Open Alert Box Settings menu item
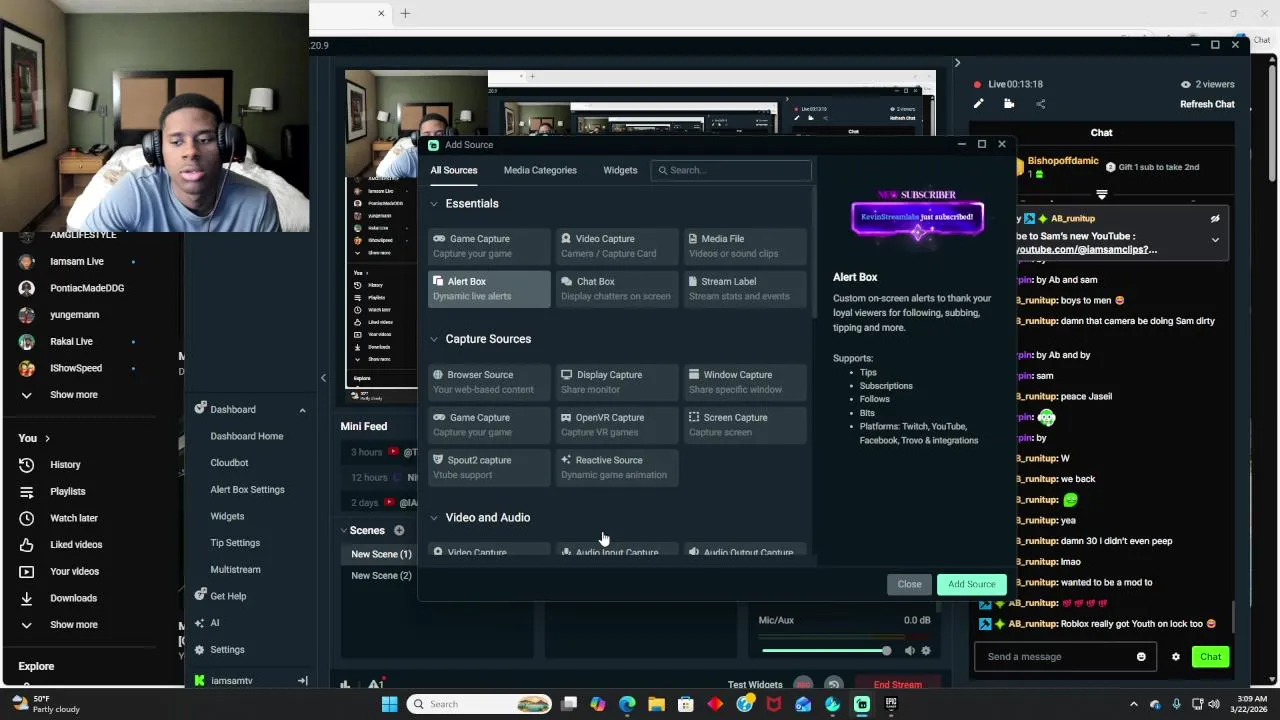Viewport: 1280px width, 720px height. coord(247,490)
